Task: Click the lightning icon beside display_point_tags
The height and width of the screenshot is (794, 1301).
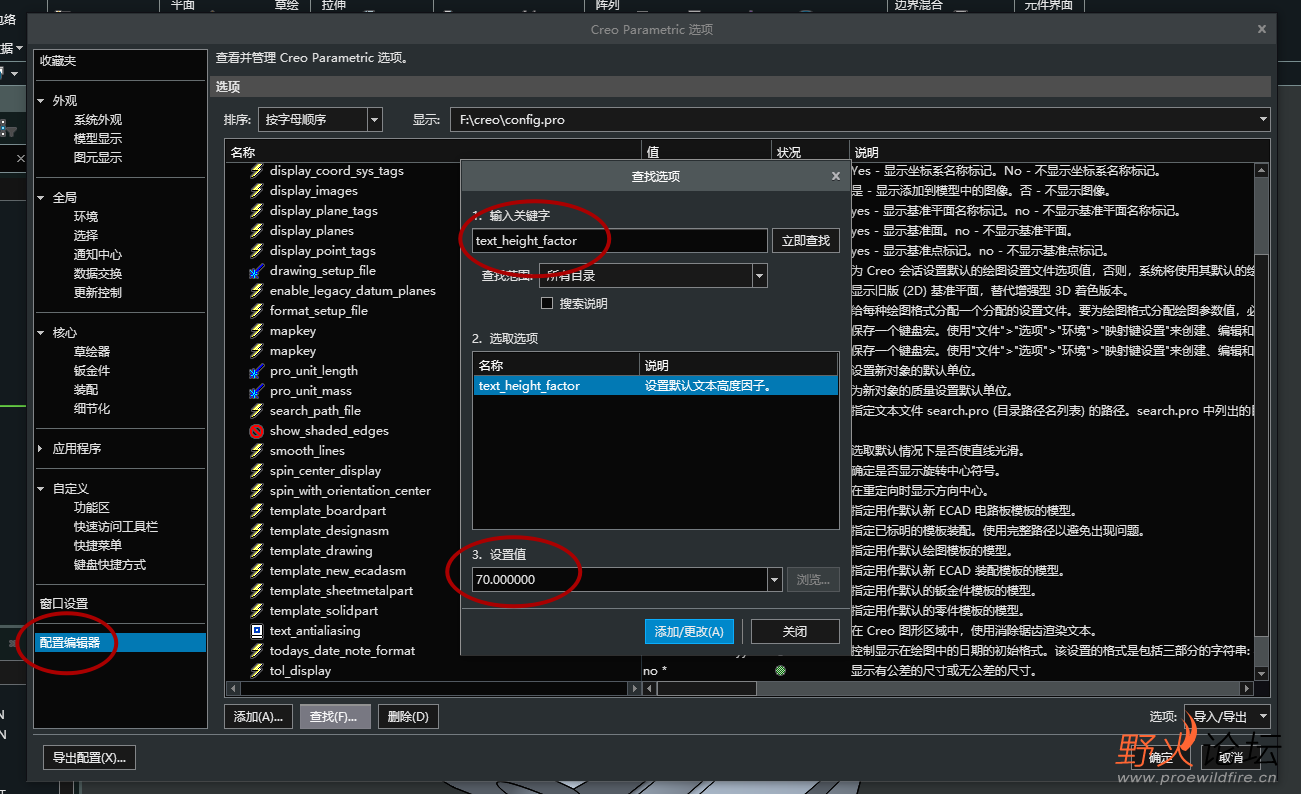Action: point(257,251)
